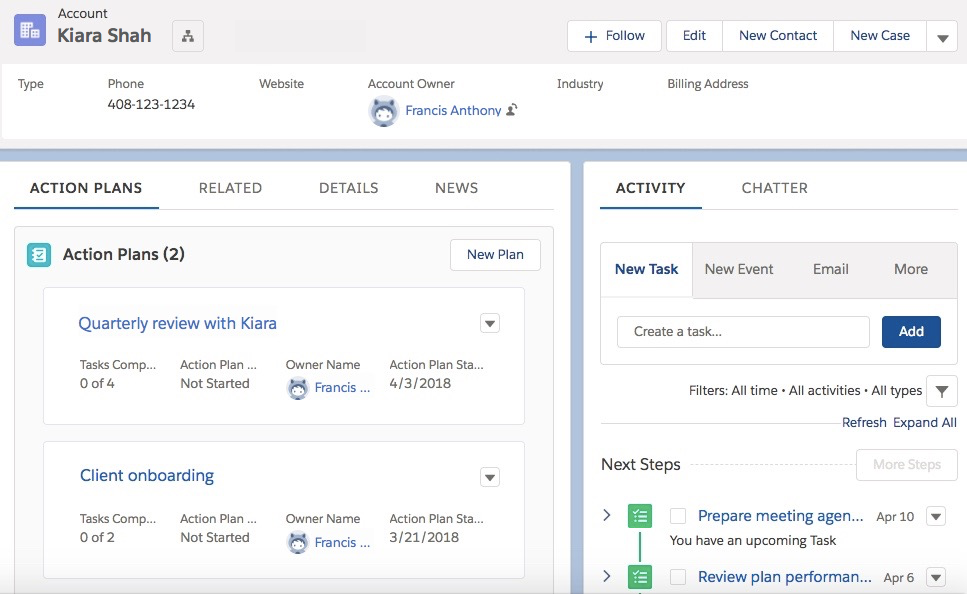Viewport: 967px width, 594px height.
Task: Click task icon beside Prepare meeting agenda
Action: (640, 516)
